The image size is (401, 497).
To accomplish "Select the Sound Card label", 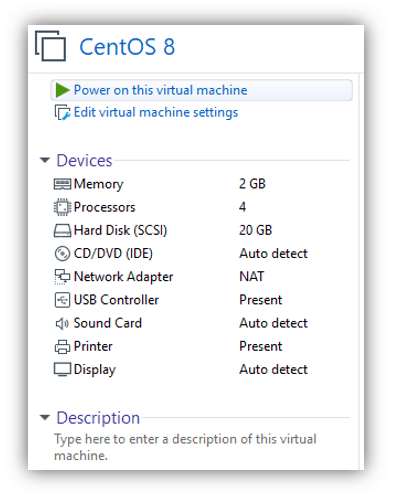I will [108, 323].
